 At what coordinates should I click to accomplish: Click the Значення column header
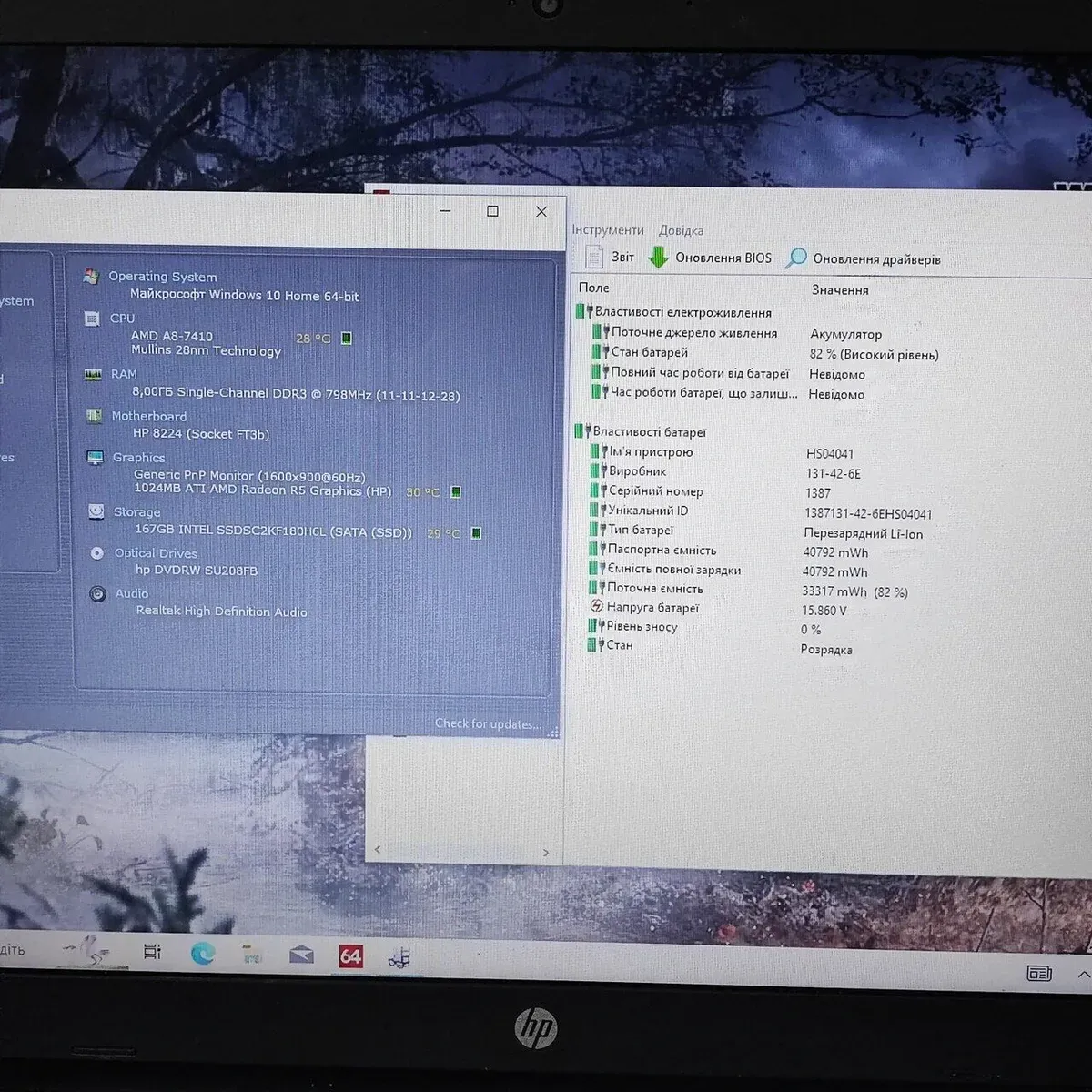point(839,290)
